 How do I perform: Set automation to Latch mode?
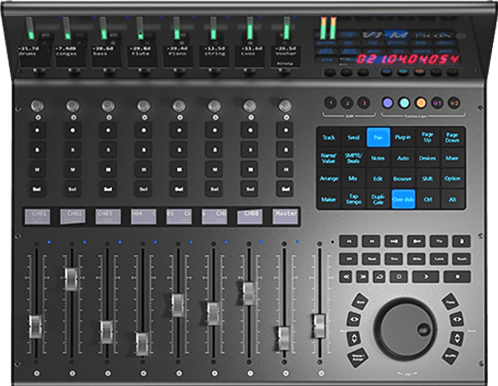point(439,259)
